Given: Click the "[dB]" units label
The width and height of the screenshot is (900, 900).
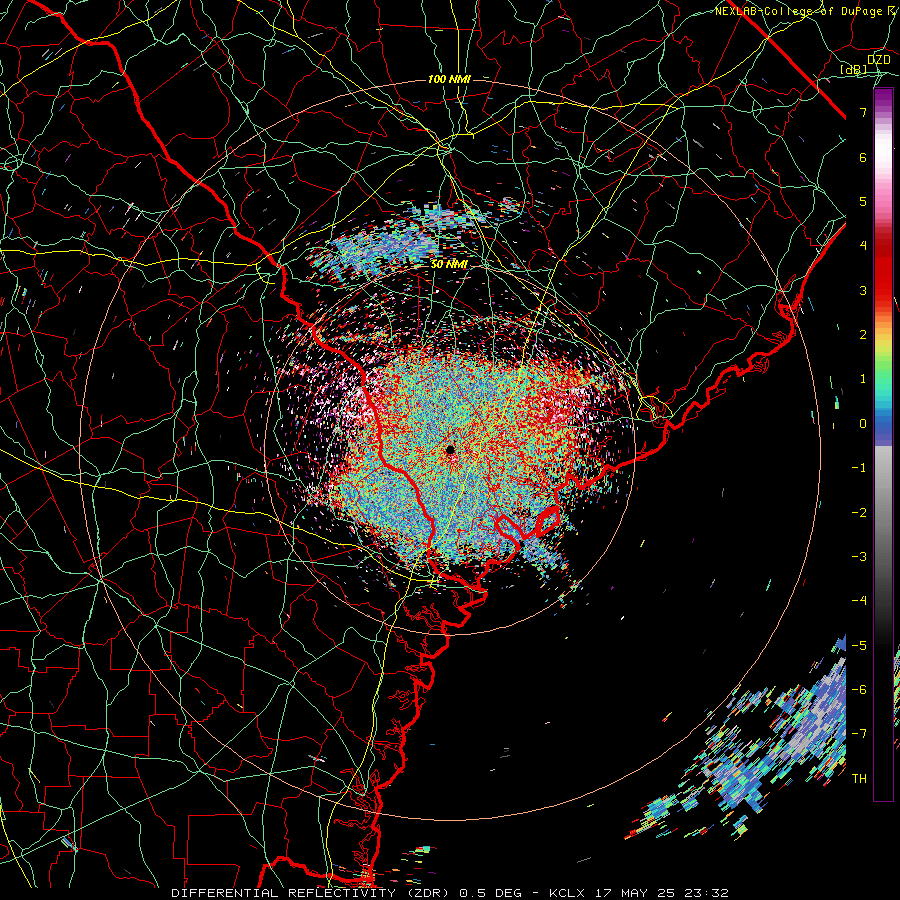Looking at the screenshot, I should 853,69.
